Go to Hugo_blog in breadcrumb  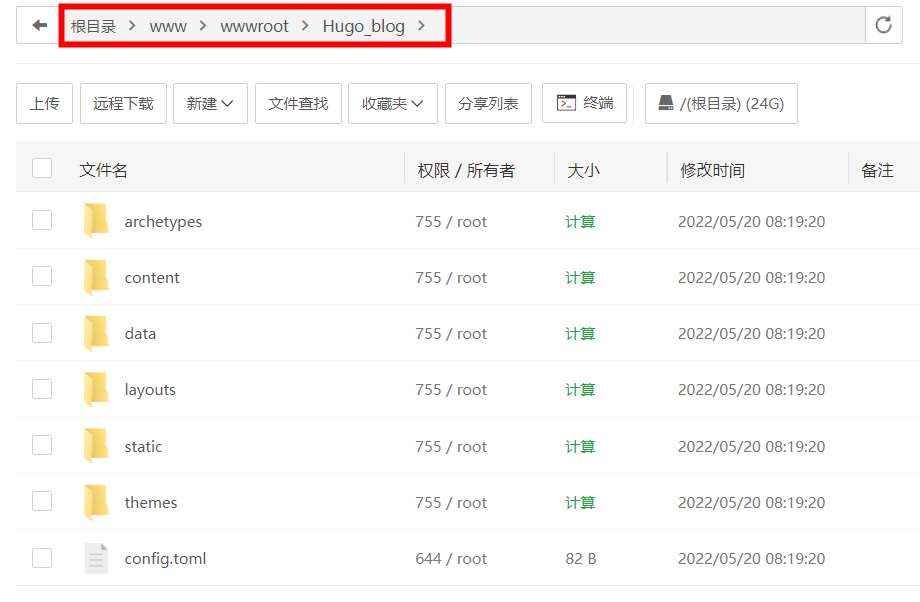pos(364,26)
